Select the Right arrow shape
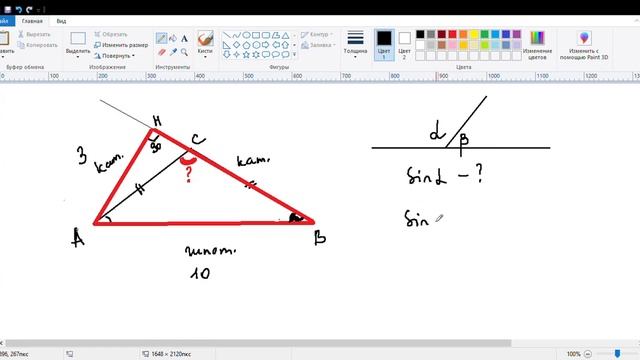 (266, 45)
